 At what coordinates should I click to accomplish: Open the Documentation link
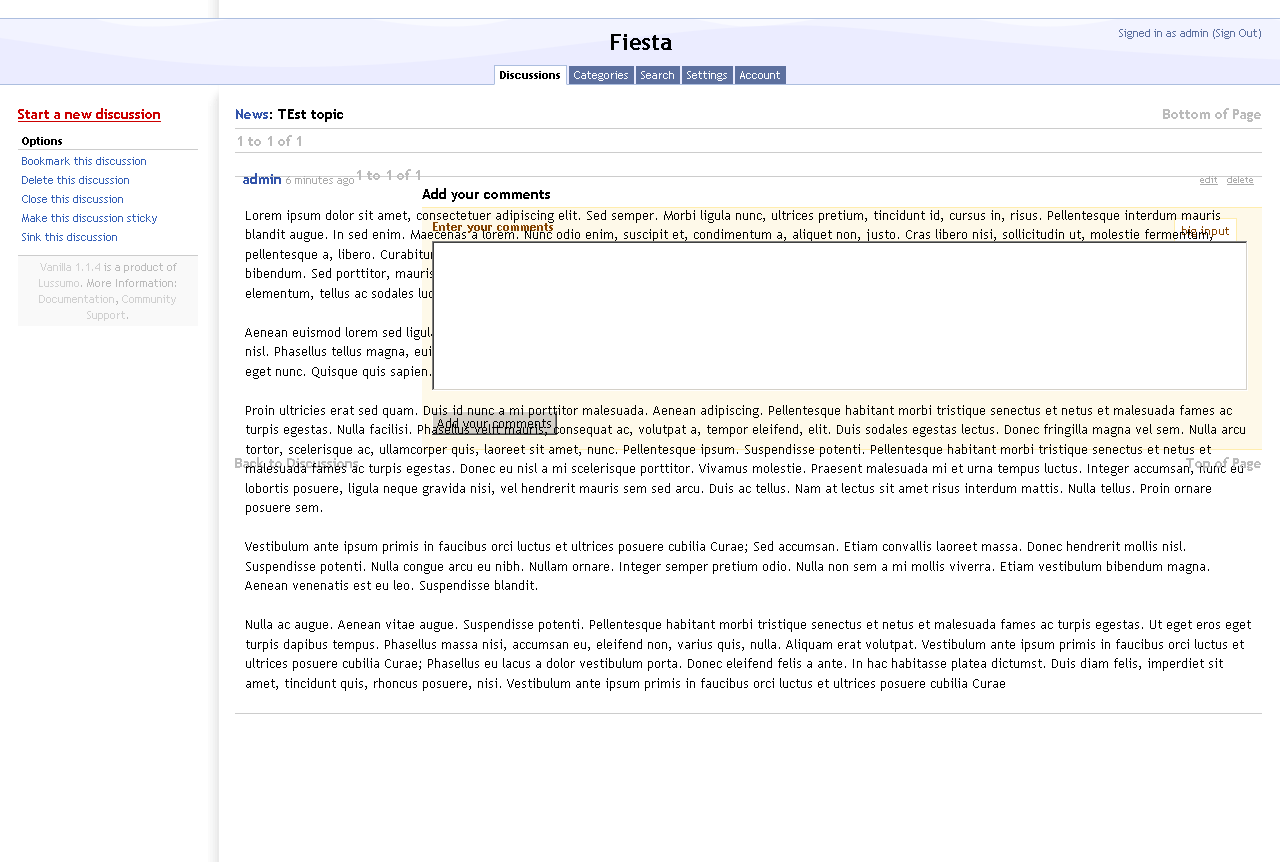76,299
